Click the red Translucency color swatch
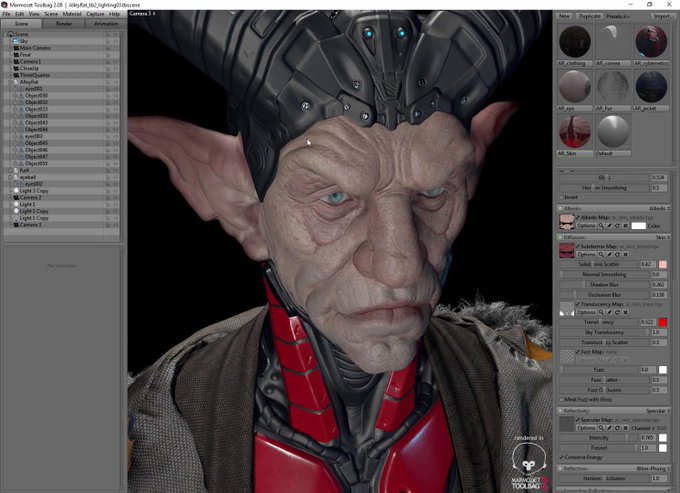 pos(662,322)
